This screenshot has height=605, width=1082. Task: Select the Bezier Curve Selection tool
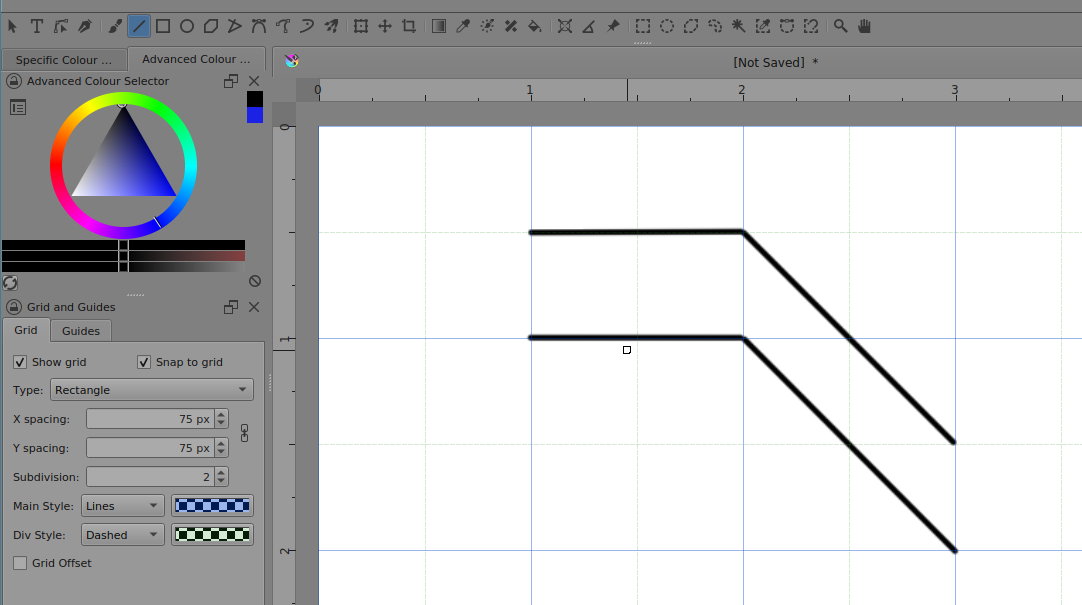pyautogui.click(x=787, y=26)
